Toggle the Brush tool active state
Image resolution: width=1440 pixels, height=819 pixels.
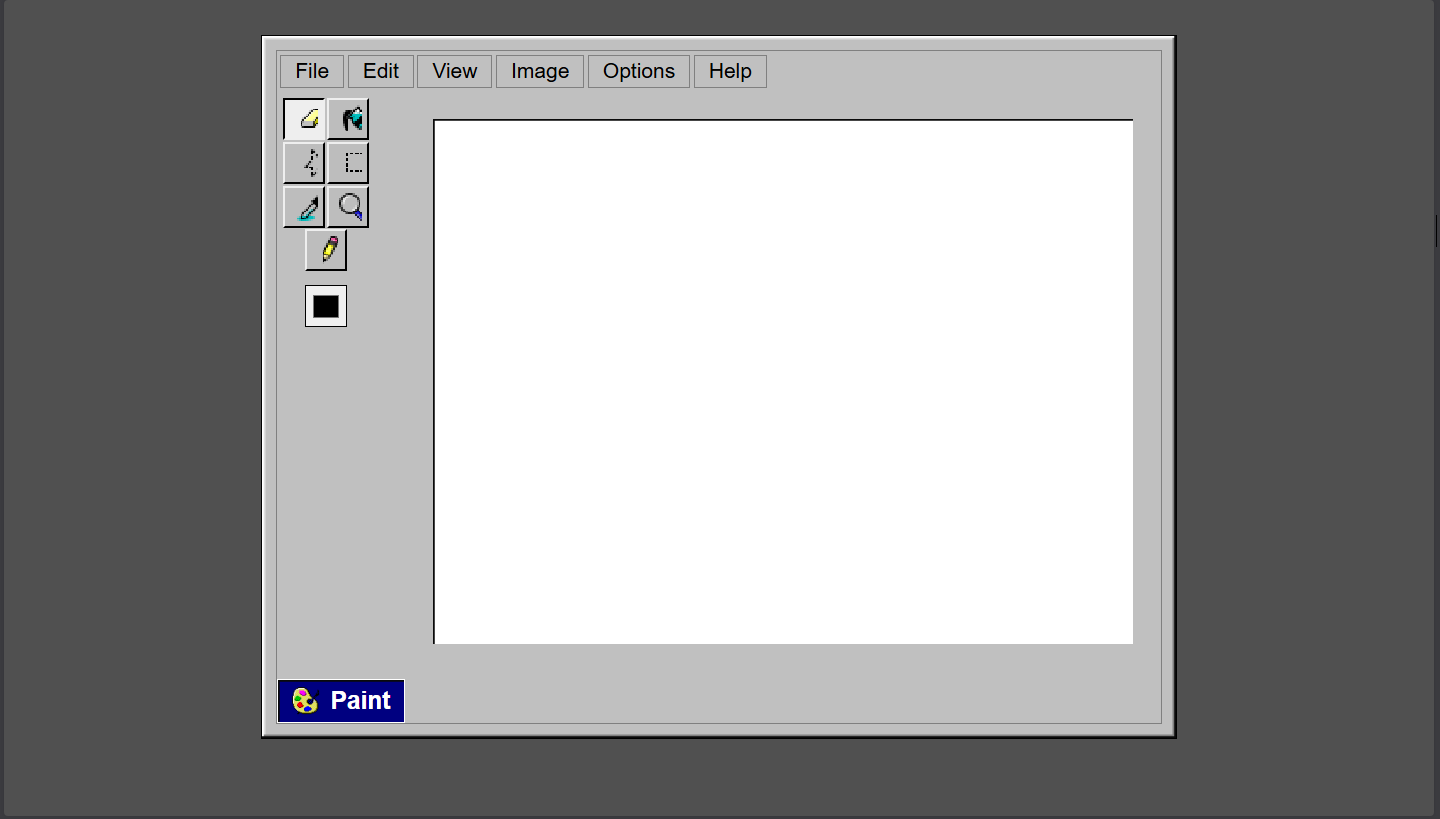pyautogui.click(x=304, y=207)
